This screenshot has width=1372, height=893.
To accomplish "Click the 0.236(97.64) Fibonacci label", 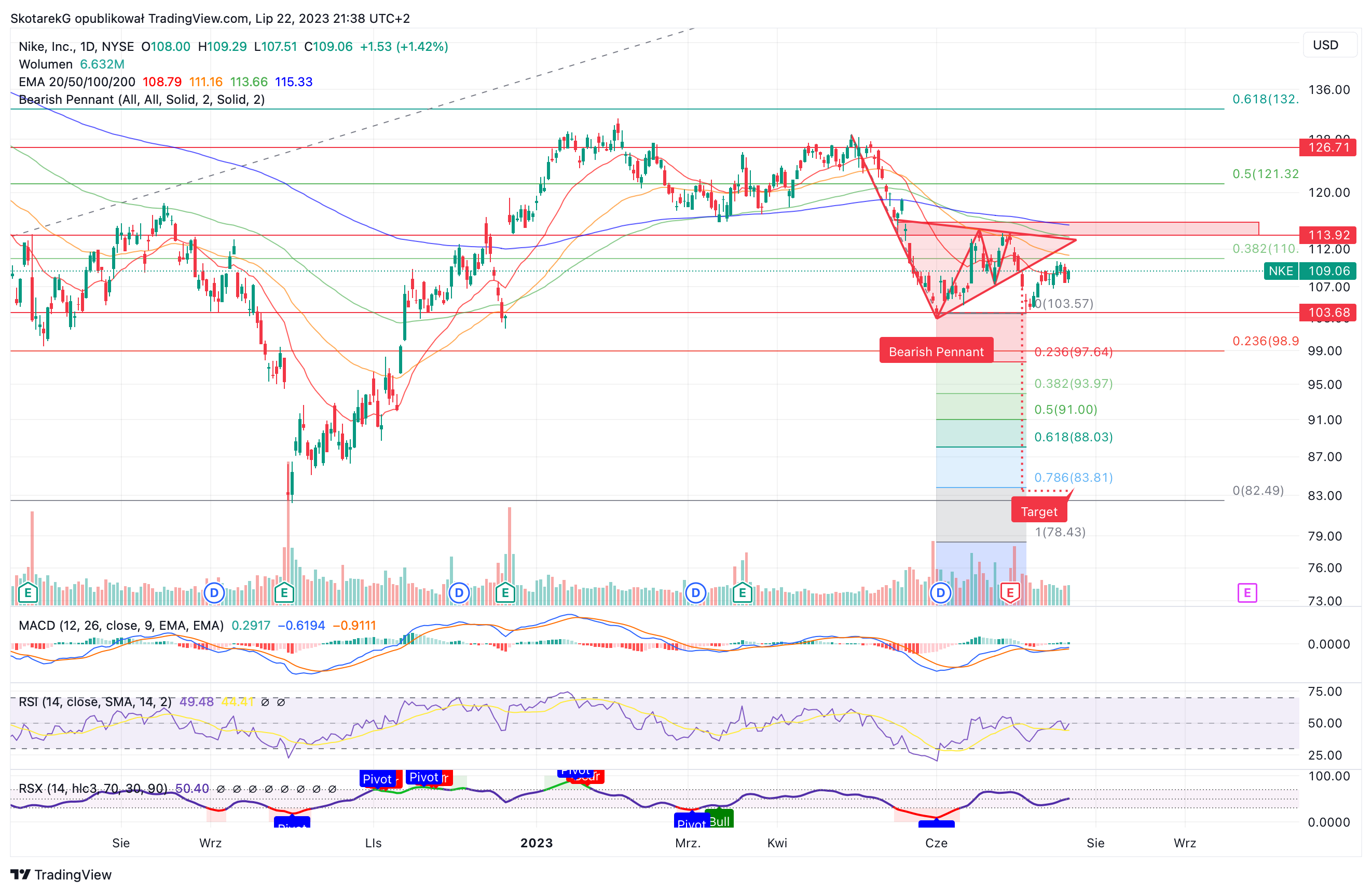I will (1074, 352).
